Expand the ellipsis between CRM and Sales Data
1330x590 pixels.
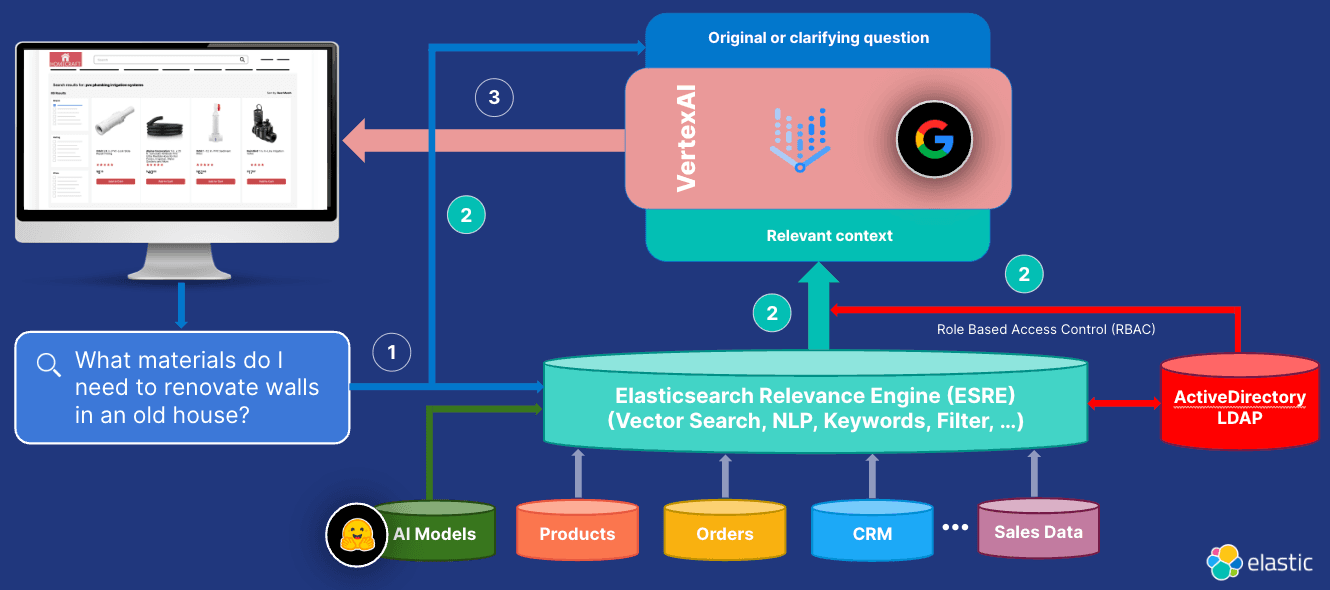pyautogui.click(x=955, y=527)
